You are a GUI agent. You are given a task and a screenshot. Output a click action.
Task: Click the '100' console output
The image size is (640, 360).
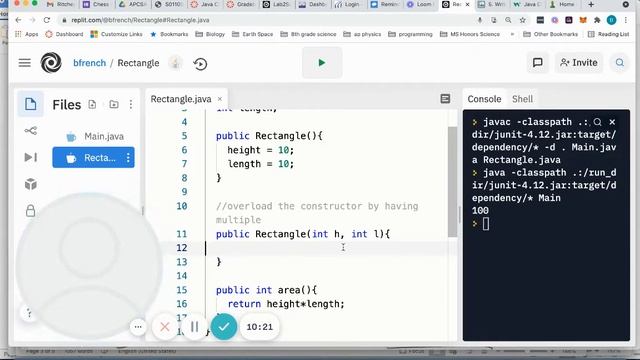point(480,211)
